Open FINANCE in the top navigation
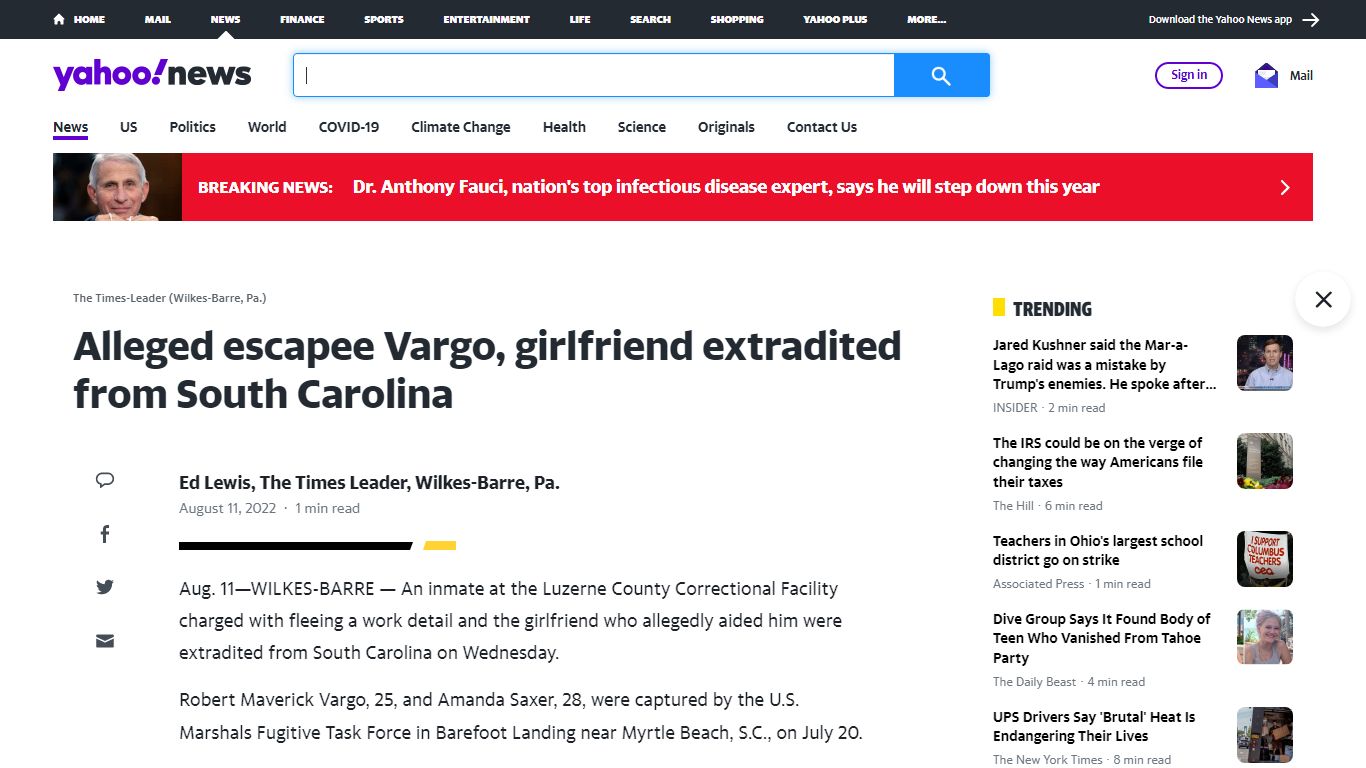This screenshot has width=1366, height=768. point(302,19)
